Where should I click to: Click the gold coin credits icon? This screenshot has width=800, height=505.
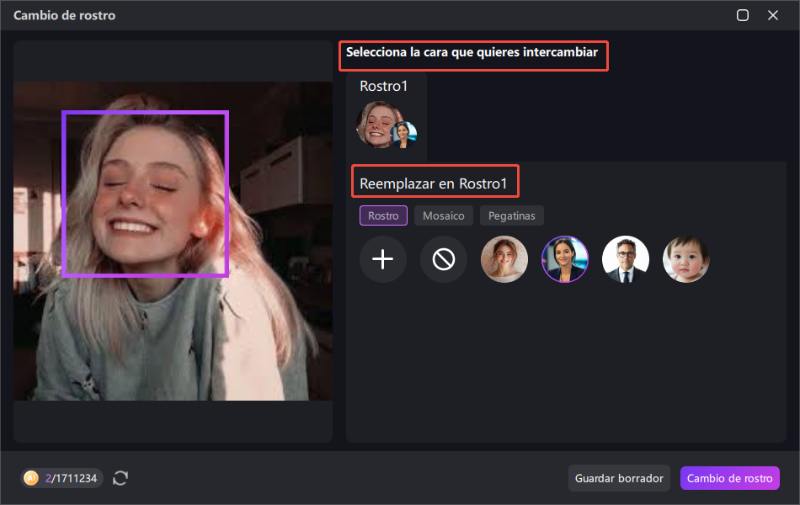[x=31, y=478]
